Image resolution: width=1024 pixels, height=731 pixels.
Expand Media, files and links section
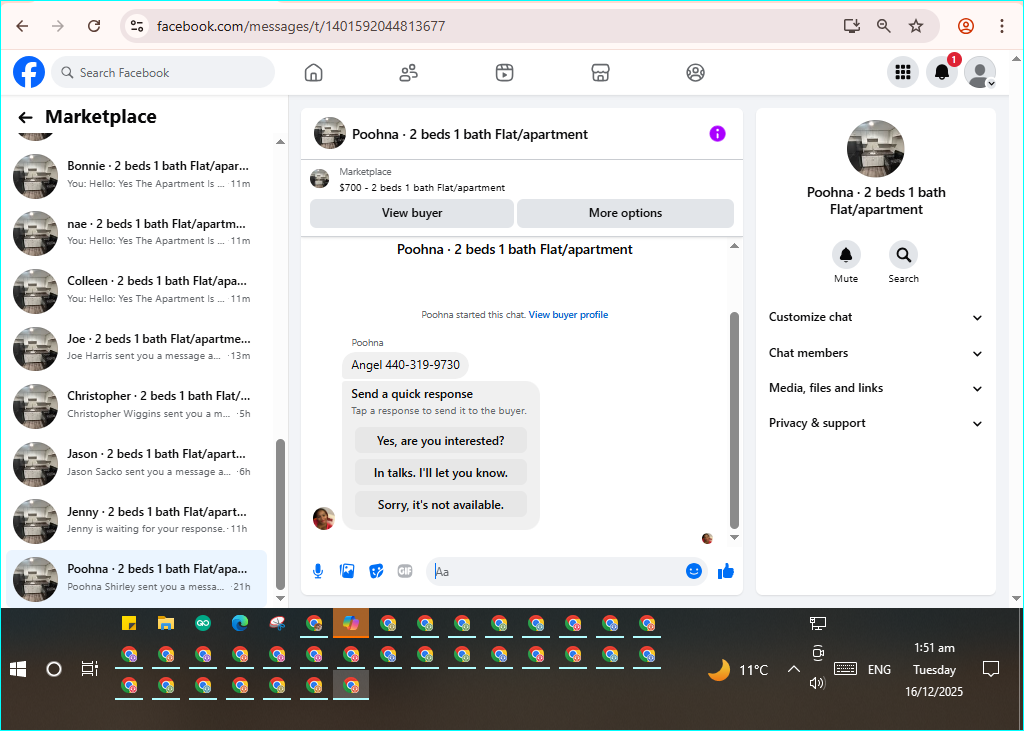coord(875,388)
